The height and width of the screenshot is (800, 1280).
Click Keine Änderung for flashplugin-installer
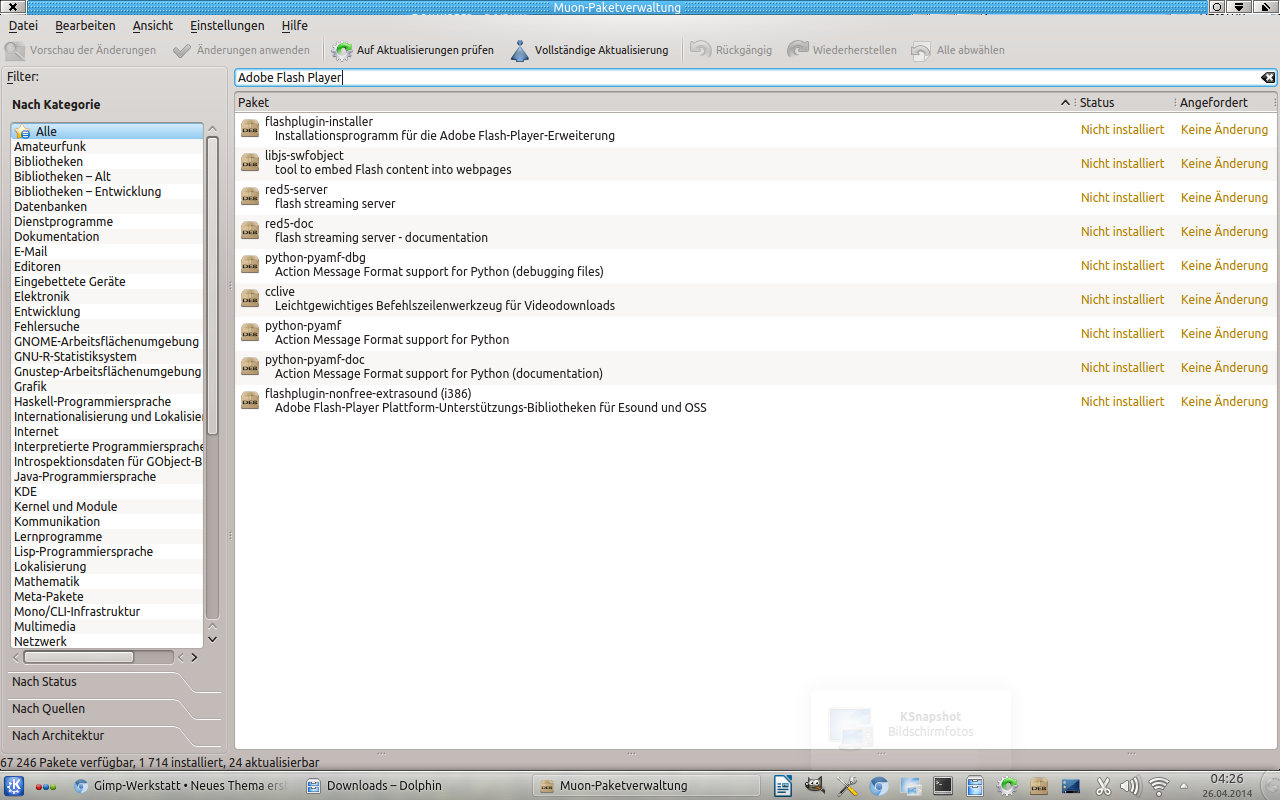pos(1224,129)
